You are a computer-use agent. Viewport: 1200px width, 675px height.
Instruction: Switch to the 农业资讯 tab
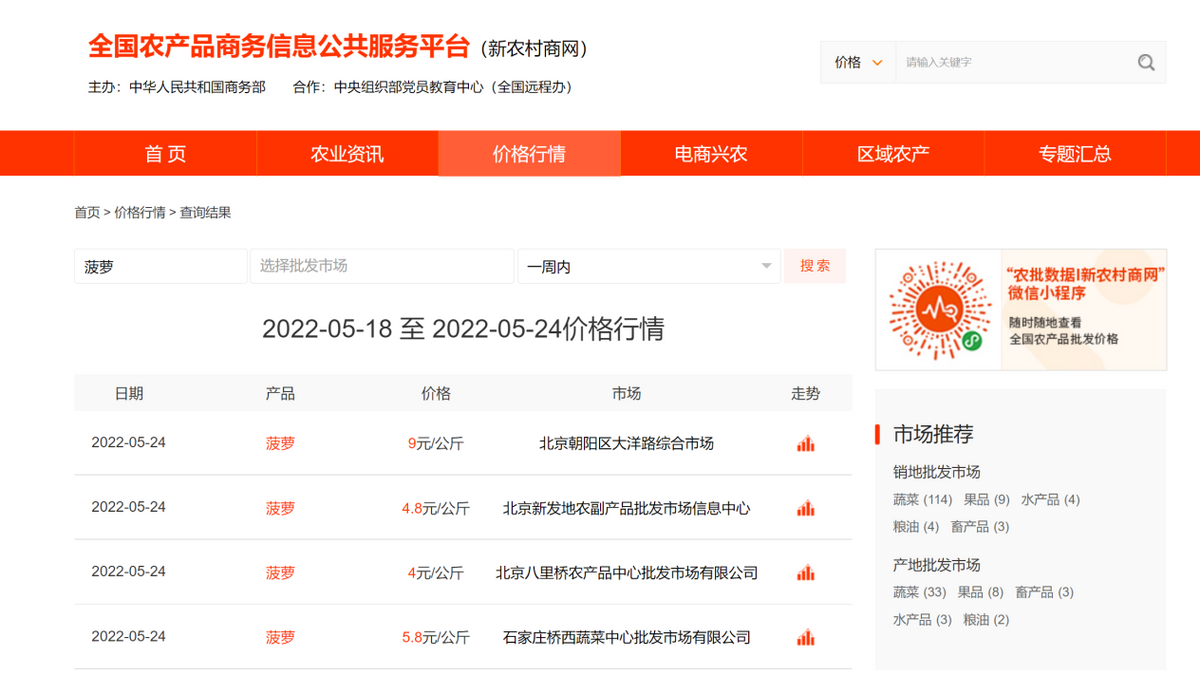point(347,154)
